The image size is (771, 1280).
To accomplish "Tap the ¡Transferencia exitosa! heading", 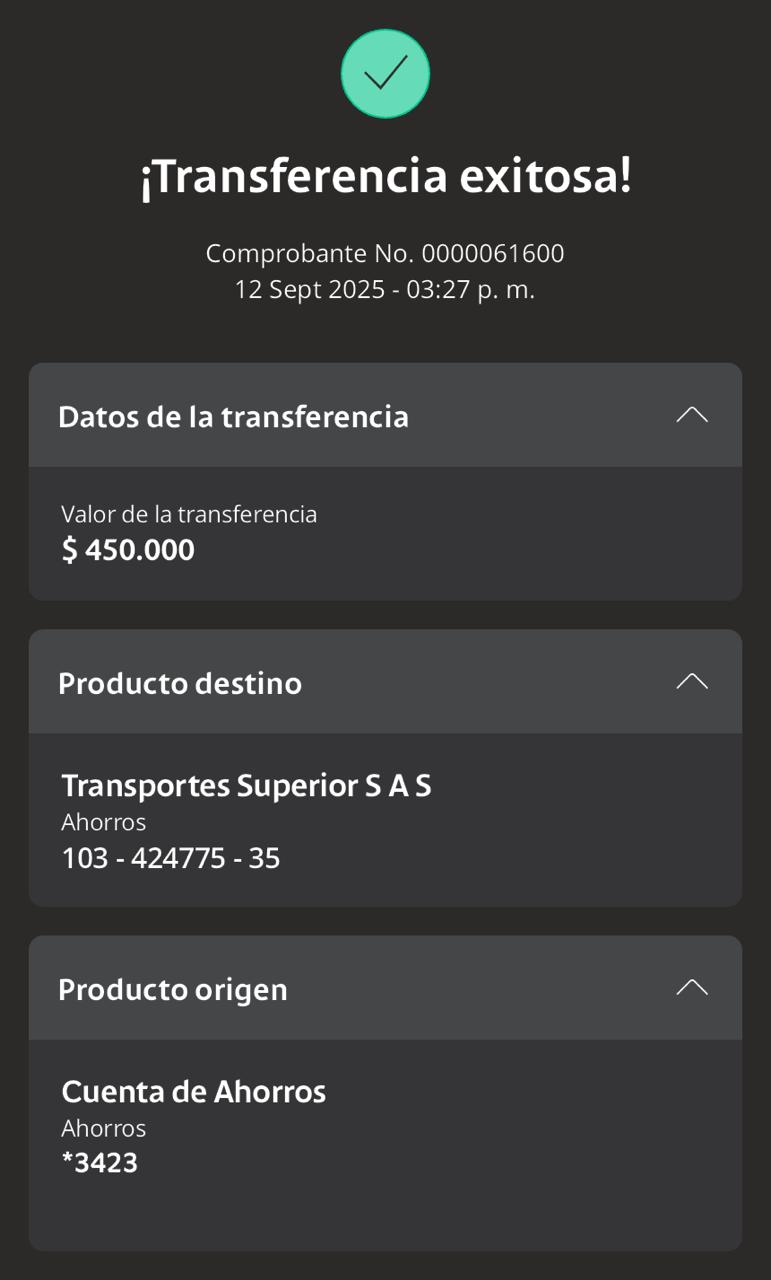I will coord(385,178).
